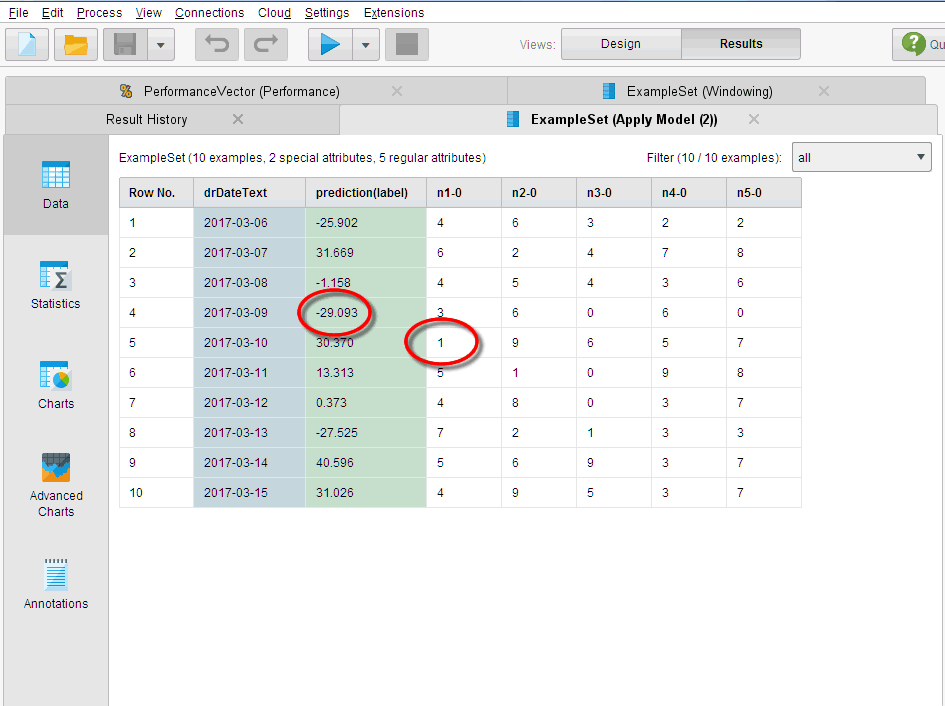
Task: Click the table icon on ExampleSet (Windowing) tab
Action: pos(609,91)
